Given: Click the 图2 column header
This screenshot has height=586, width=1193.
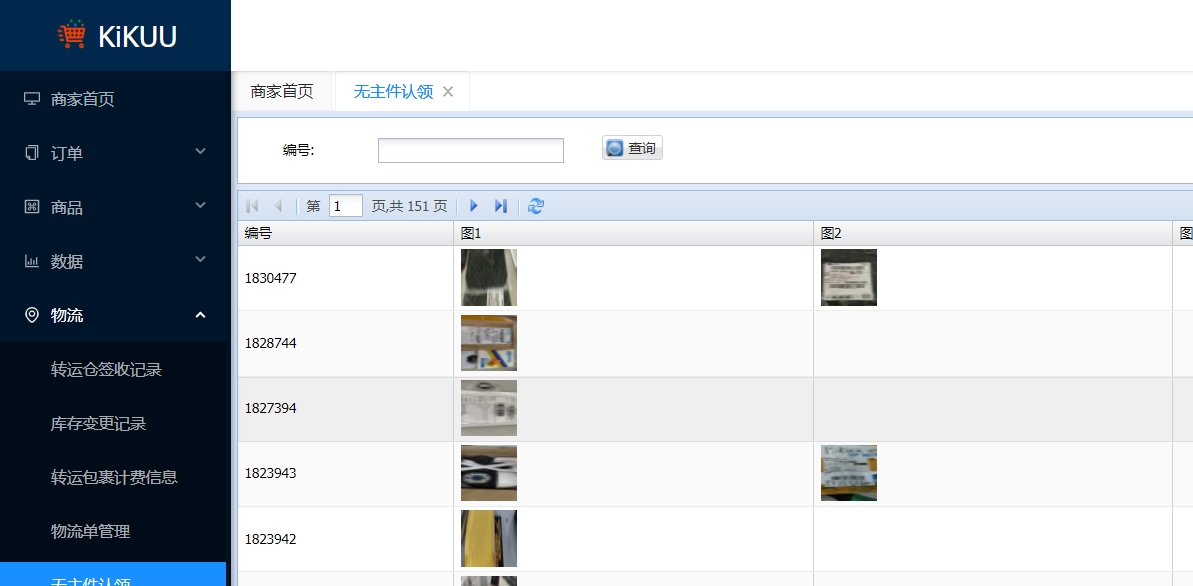Looking at the screenshot, I should [993, 234].
